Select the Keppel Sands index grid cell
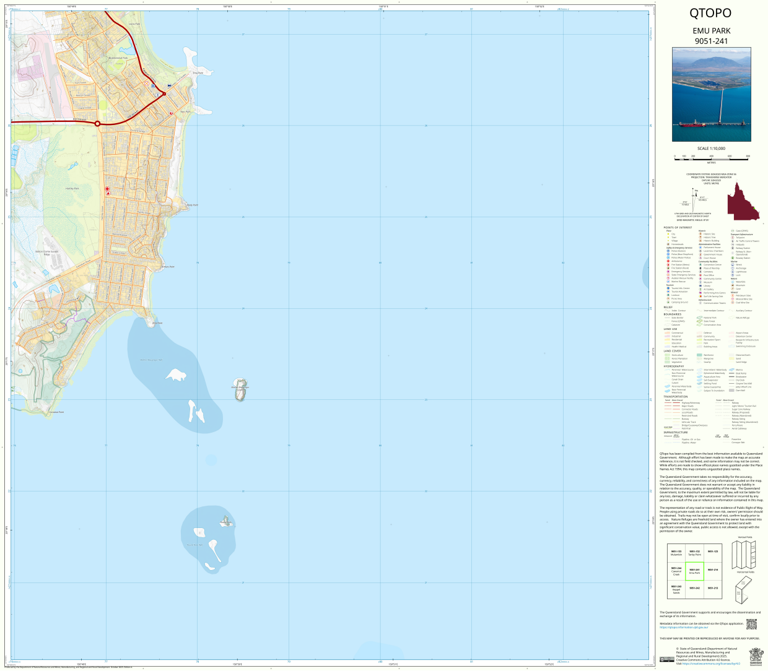 tap(676, 589)
